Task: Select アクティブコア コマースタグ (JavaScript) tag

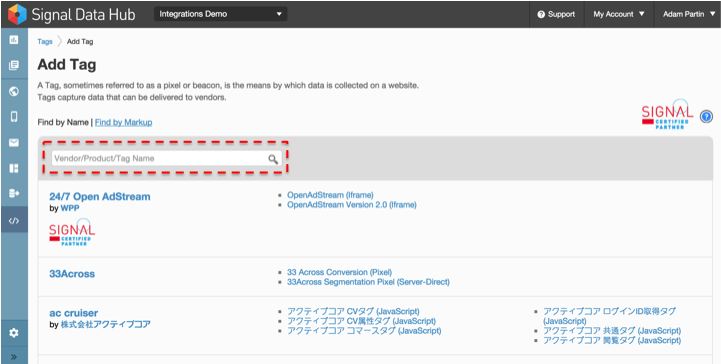Action: pyautogui.click(x=364, y=331)
